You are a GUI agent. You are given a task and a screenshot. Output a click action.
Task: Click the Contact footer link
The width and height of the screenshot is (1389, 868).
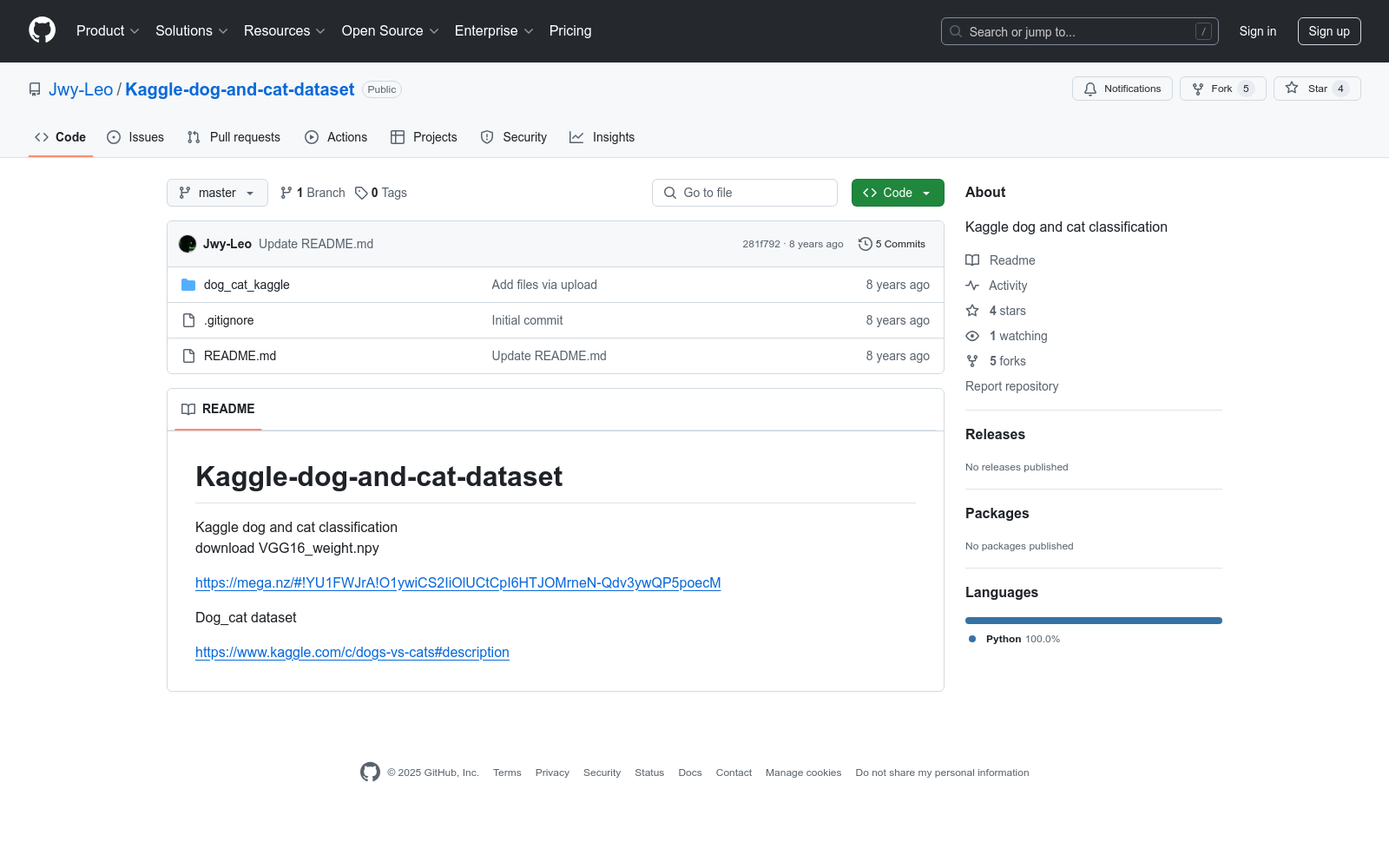coord(734,773)
